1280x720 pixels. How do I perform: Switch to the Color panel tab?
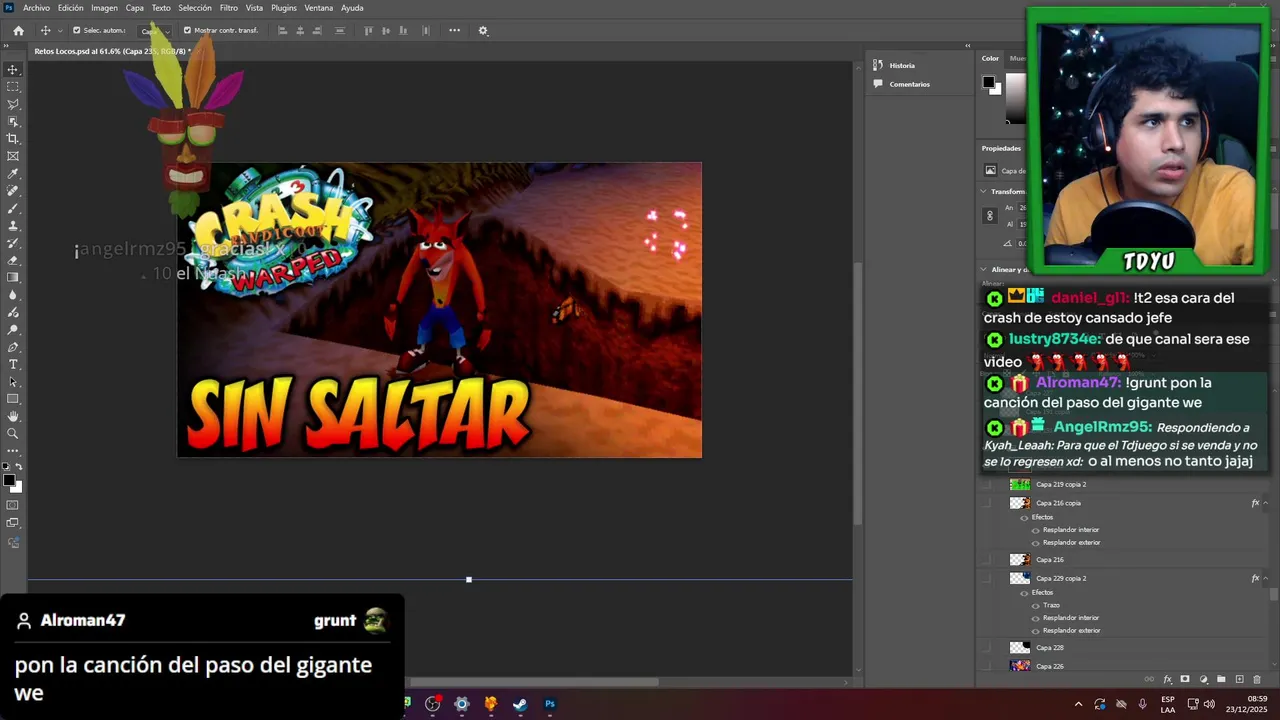pyautogui.click(x=990, y=59)
